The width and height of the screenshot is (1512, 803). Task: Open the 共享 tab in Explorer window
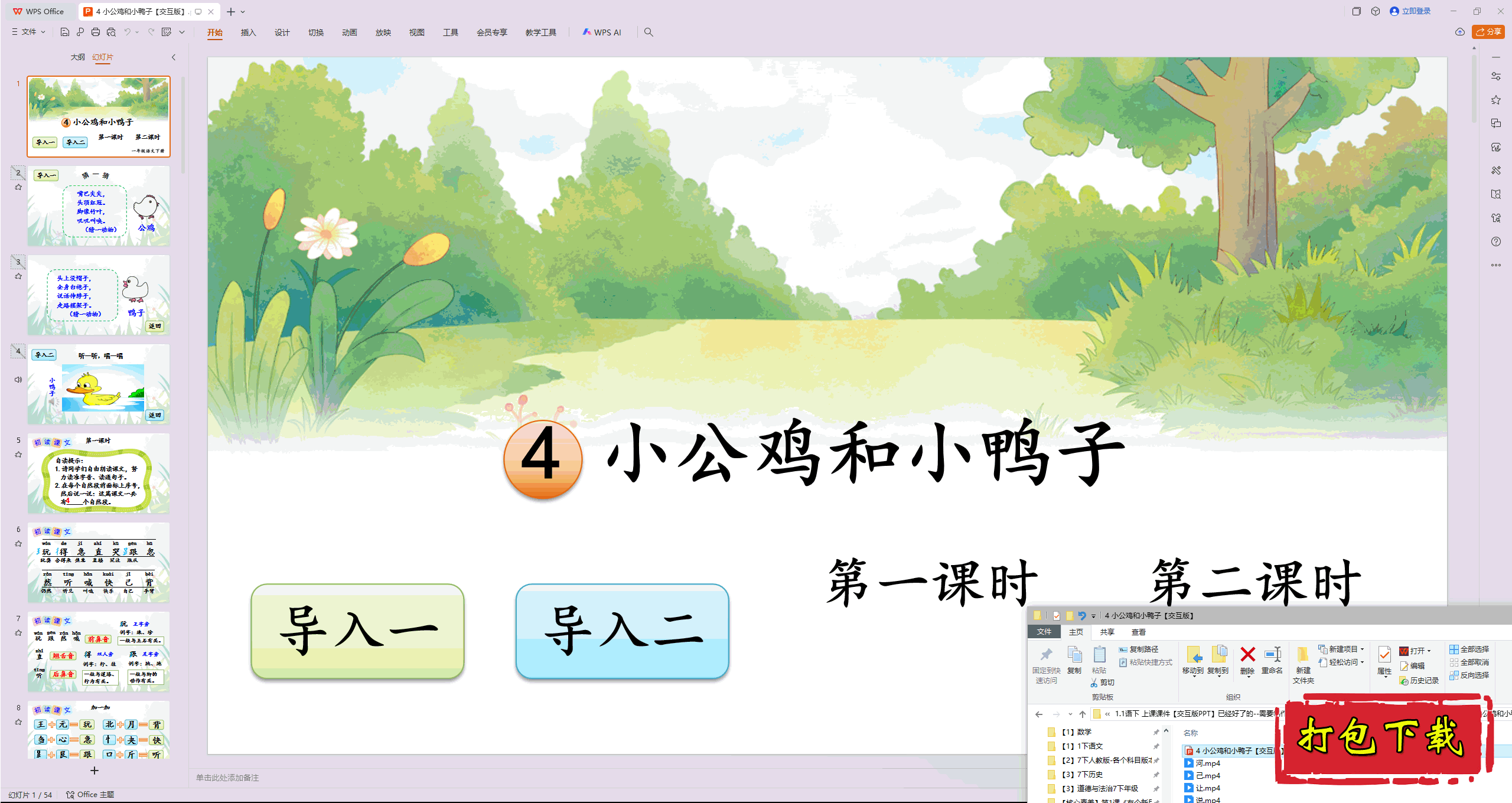point(1107,632)
